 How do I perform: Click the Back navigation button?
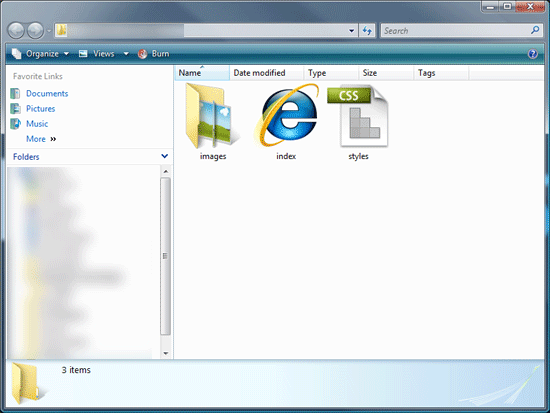(x=16, y=31)
